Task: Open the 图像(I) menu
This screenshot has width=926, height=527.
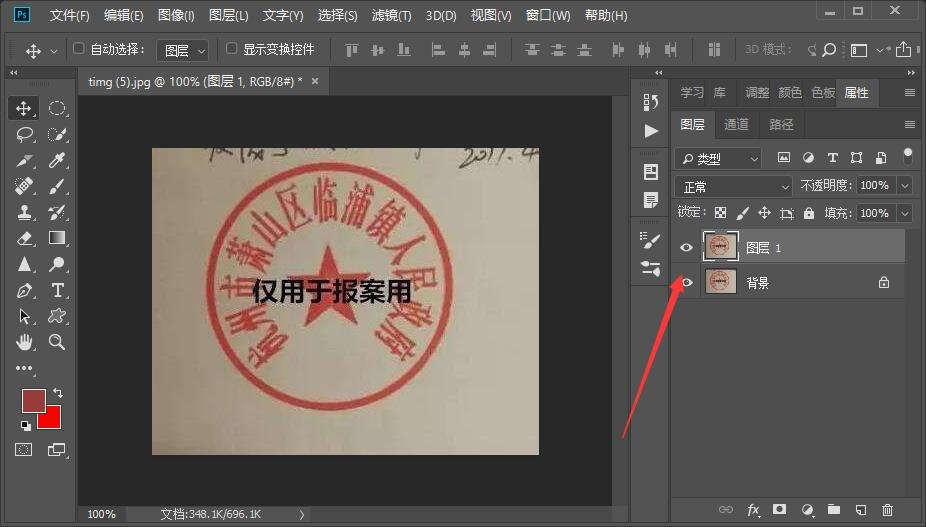Action: pos(176,15)
